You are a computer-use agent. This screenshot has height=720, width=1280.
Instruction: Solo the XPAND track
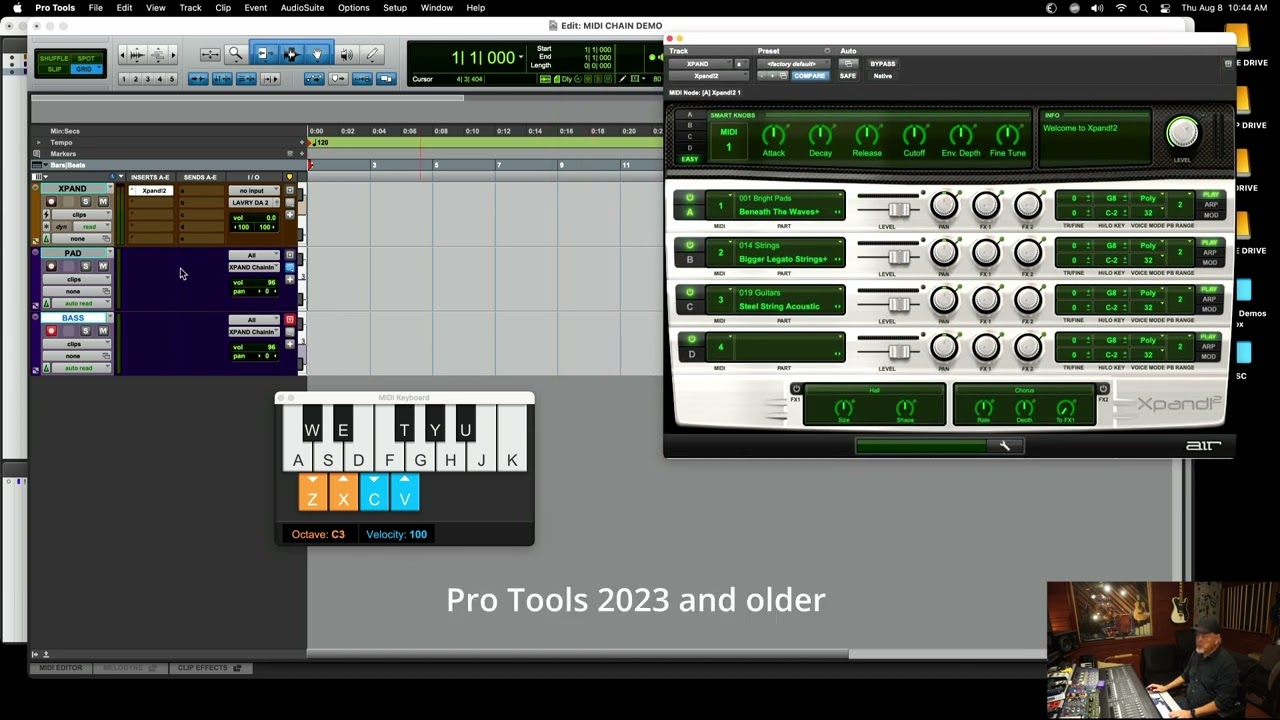pos(85,202)
